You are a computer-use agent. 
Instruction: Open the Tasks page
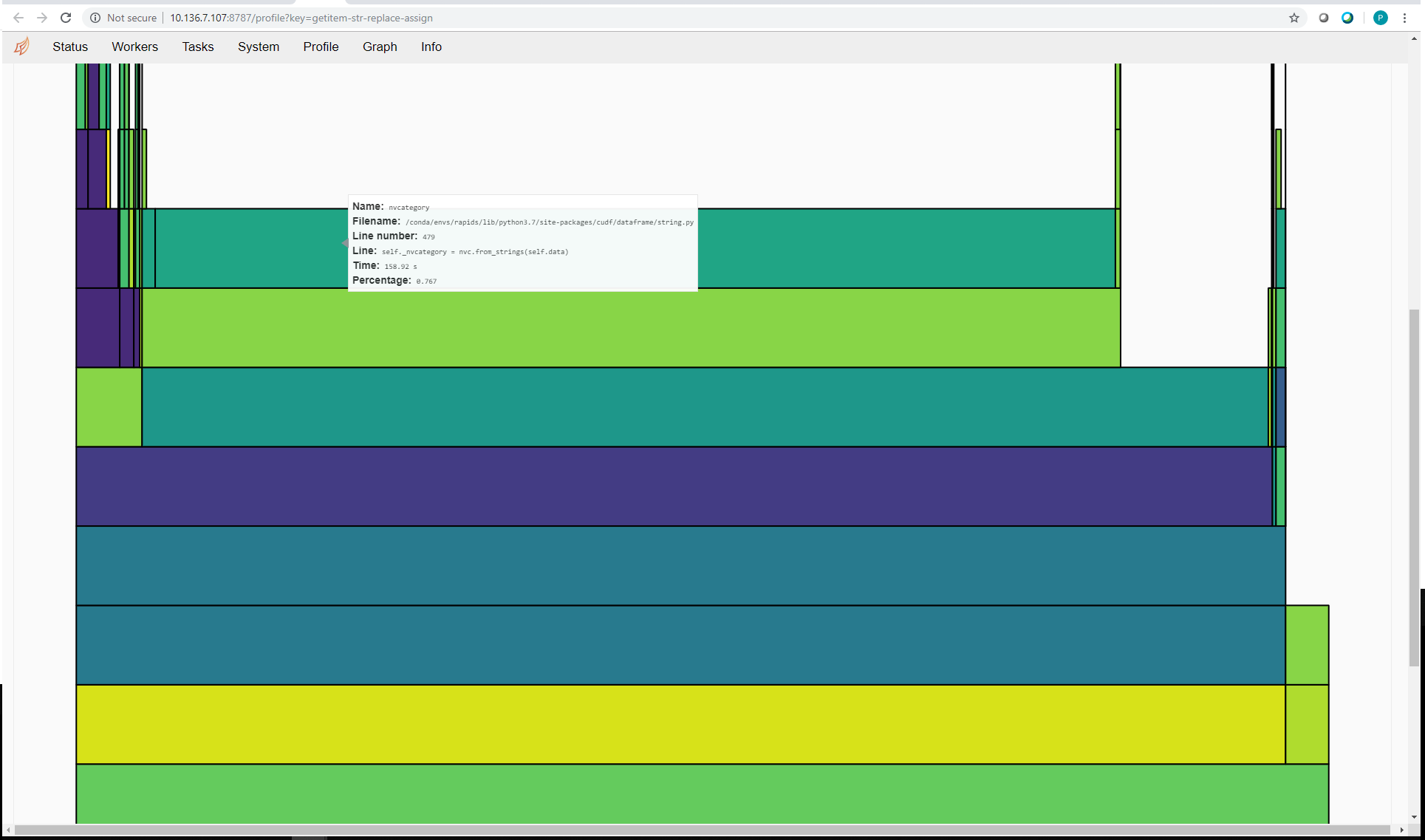197,47
